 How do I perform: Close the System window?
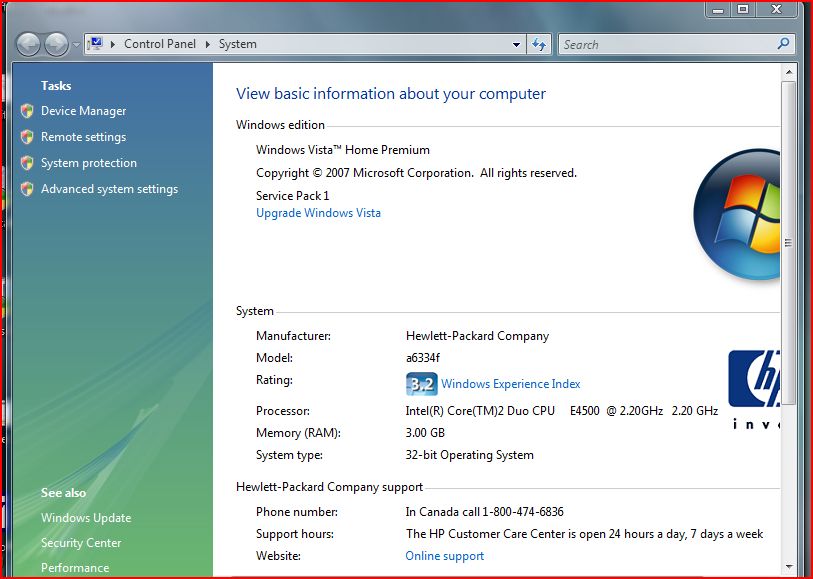pos(776,10)
